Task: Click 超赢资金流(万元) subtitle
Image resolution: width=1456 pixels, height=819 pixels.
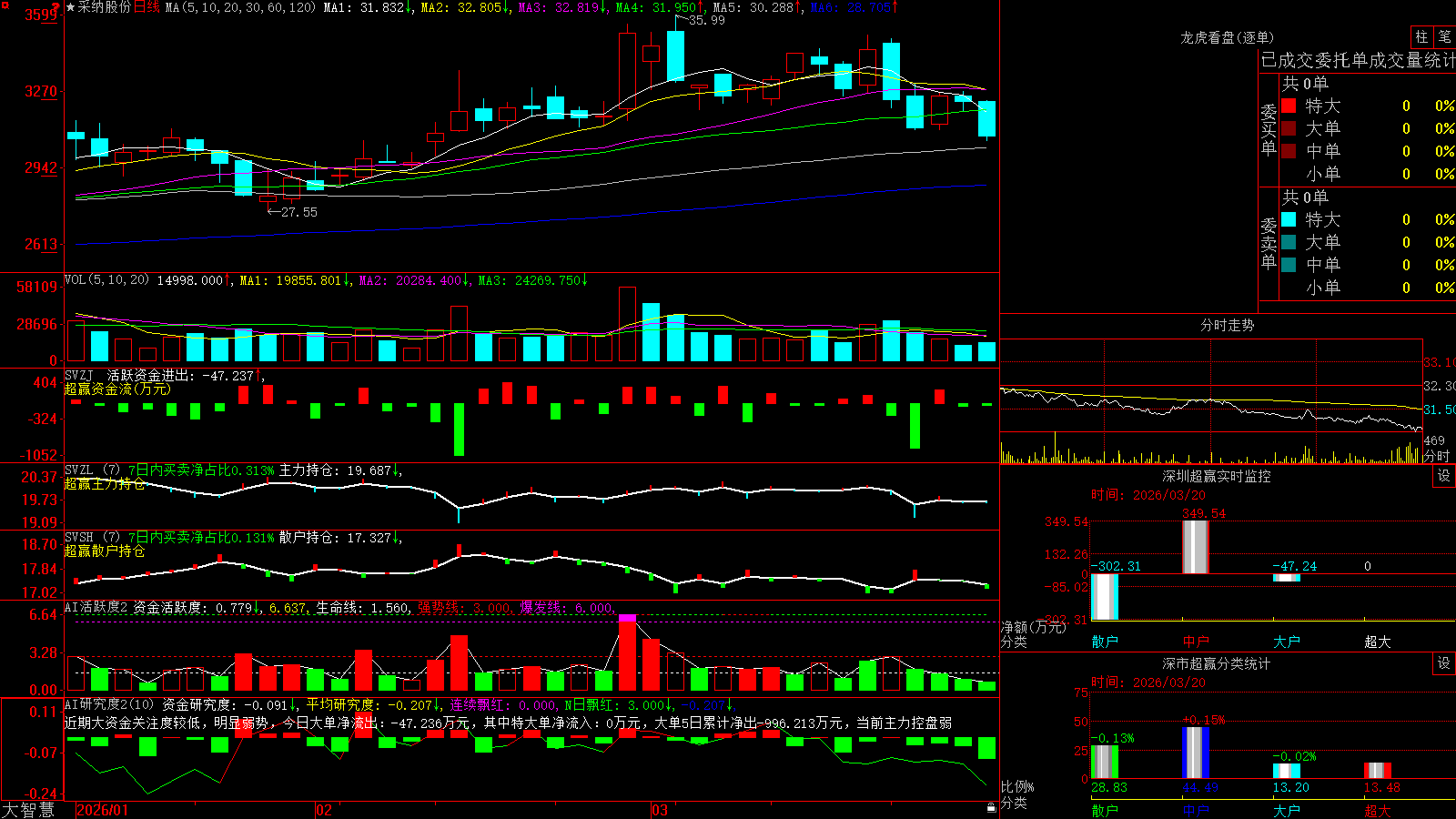Action: click(x=117, y=389)
